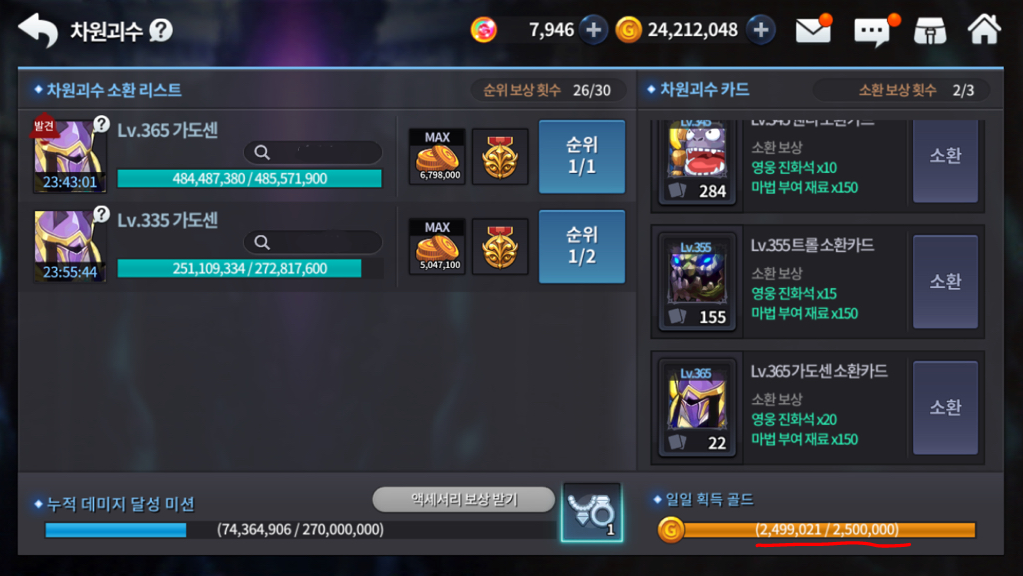Open the 순위 1/2 ranking button

581,247
